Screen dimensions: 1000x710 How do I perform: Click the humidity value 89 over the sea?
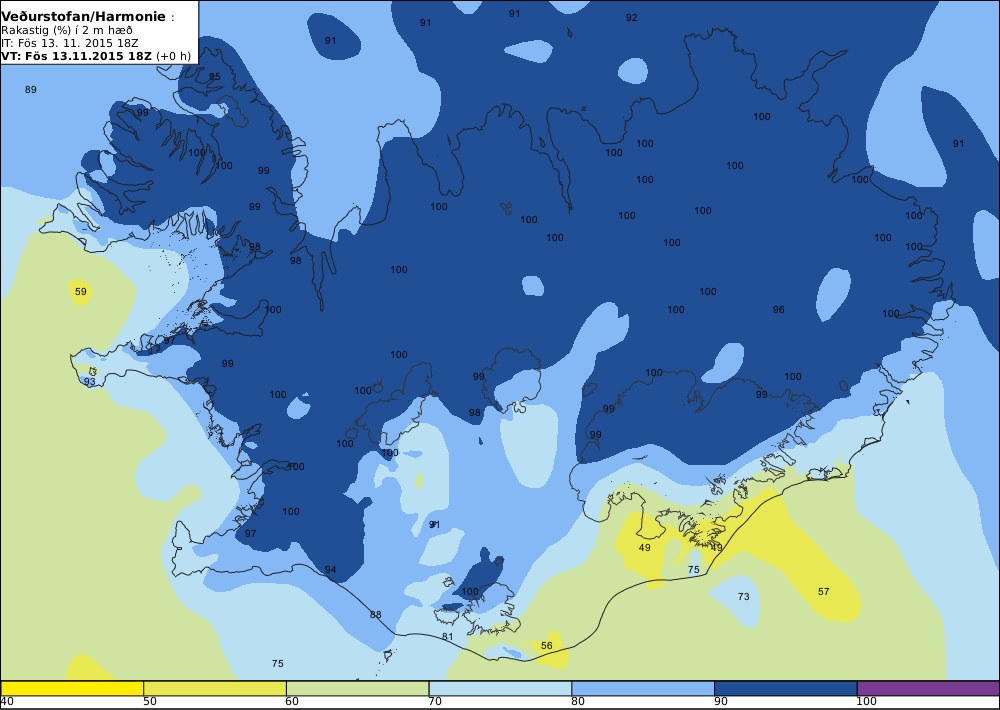(31, 90)
